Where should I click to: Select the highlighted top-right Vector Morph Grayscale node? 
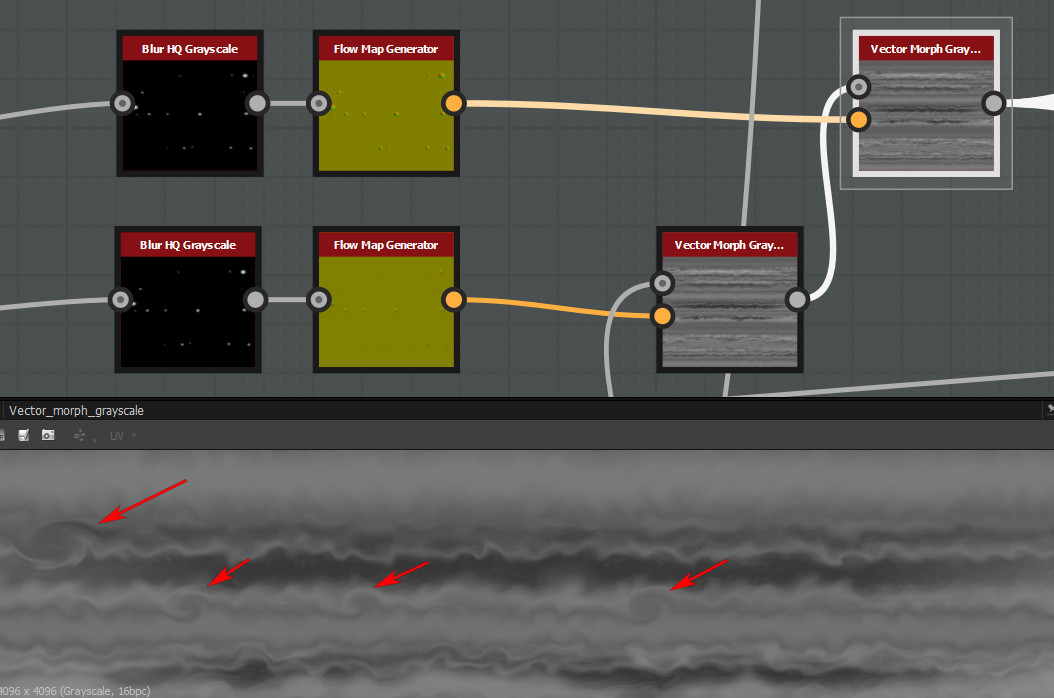pos(926,104)
